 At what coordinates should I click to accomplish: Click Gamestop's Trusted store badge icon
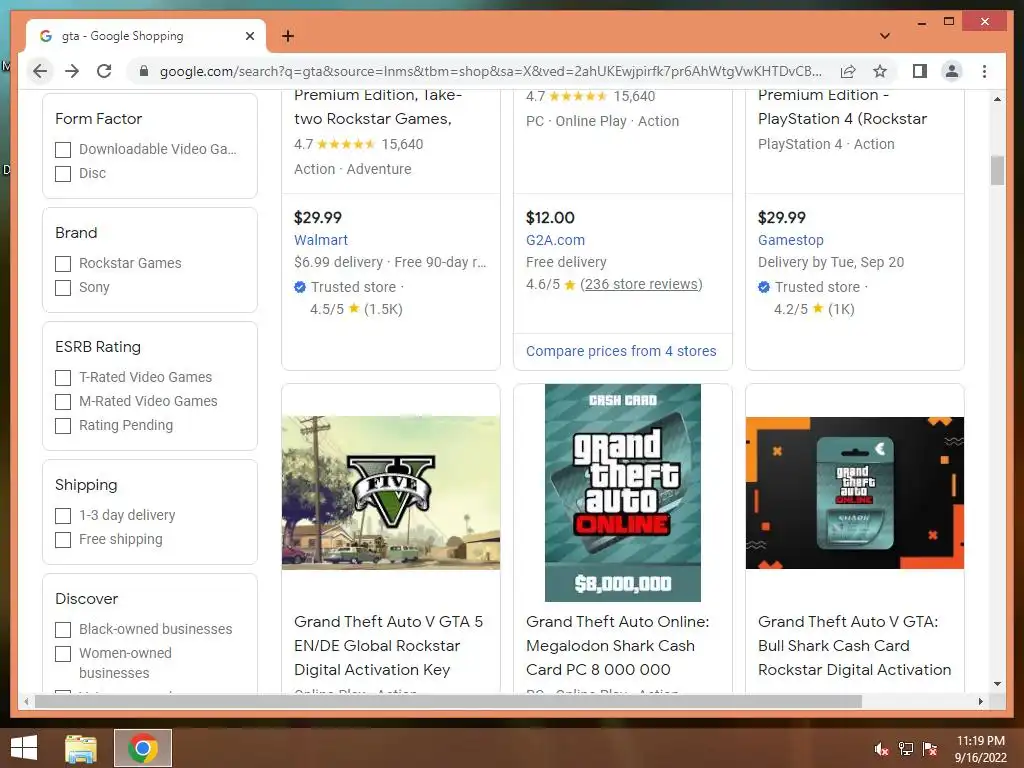[x=763, y=287]
